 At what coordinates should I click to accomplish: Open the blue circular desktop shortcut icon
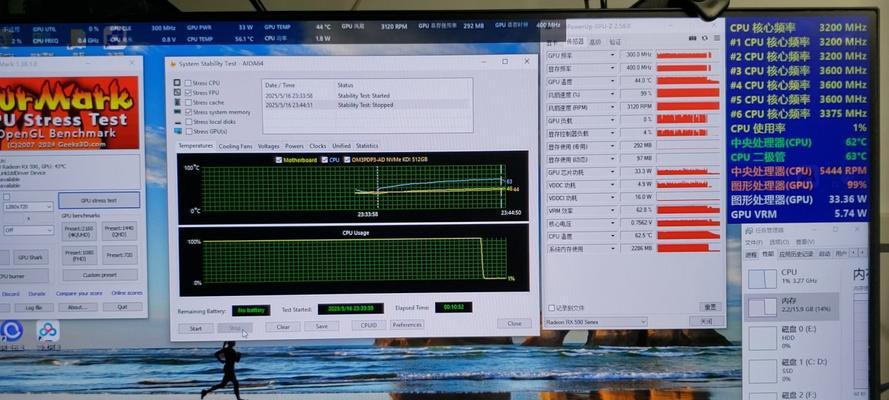pyautogui.click(x=11, y=330)
